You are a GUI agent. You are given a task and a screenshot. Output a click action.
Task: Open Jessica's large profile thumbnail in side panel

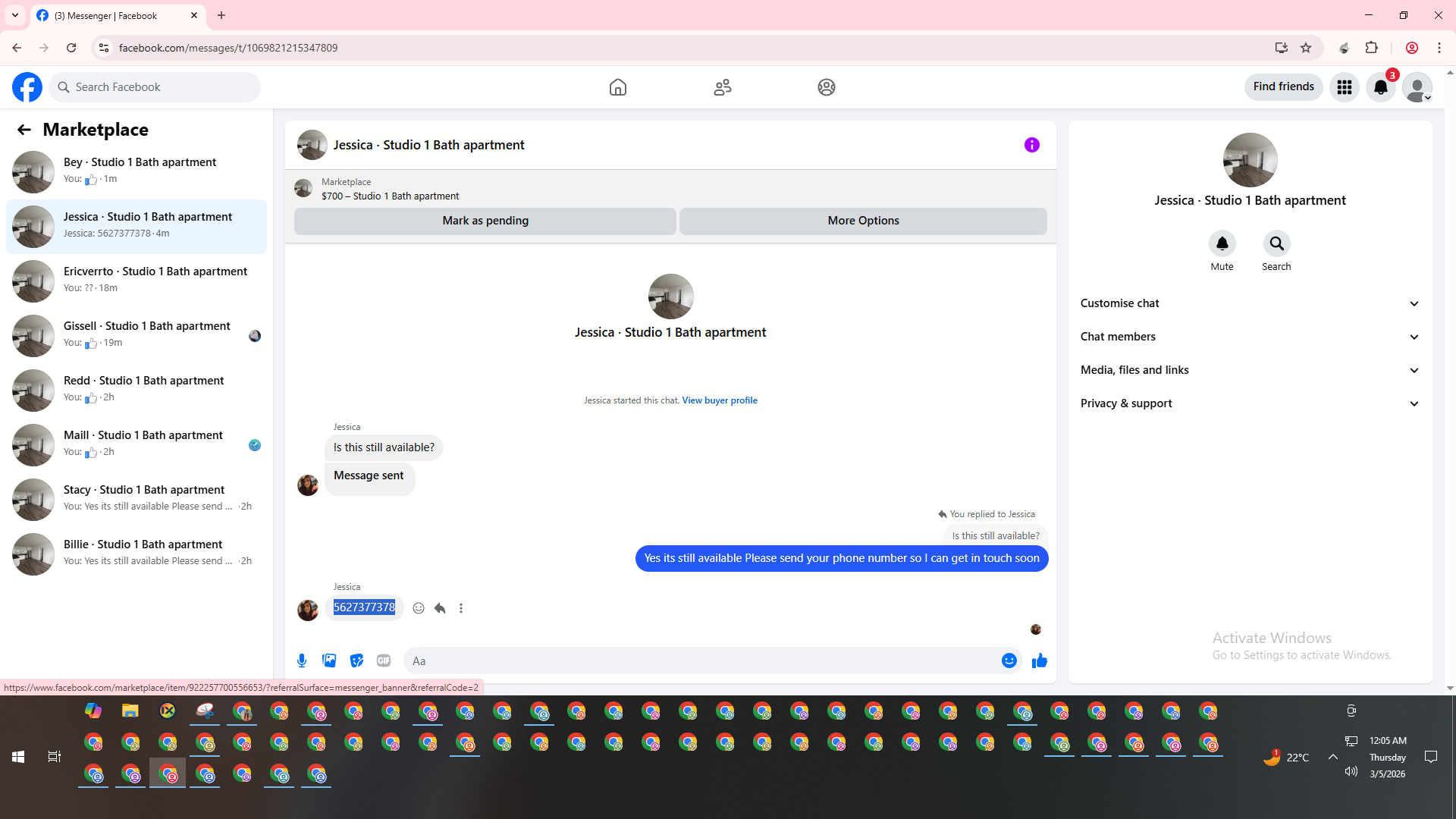pos(1250,160)
